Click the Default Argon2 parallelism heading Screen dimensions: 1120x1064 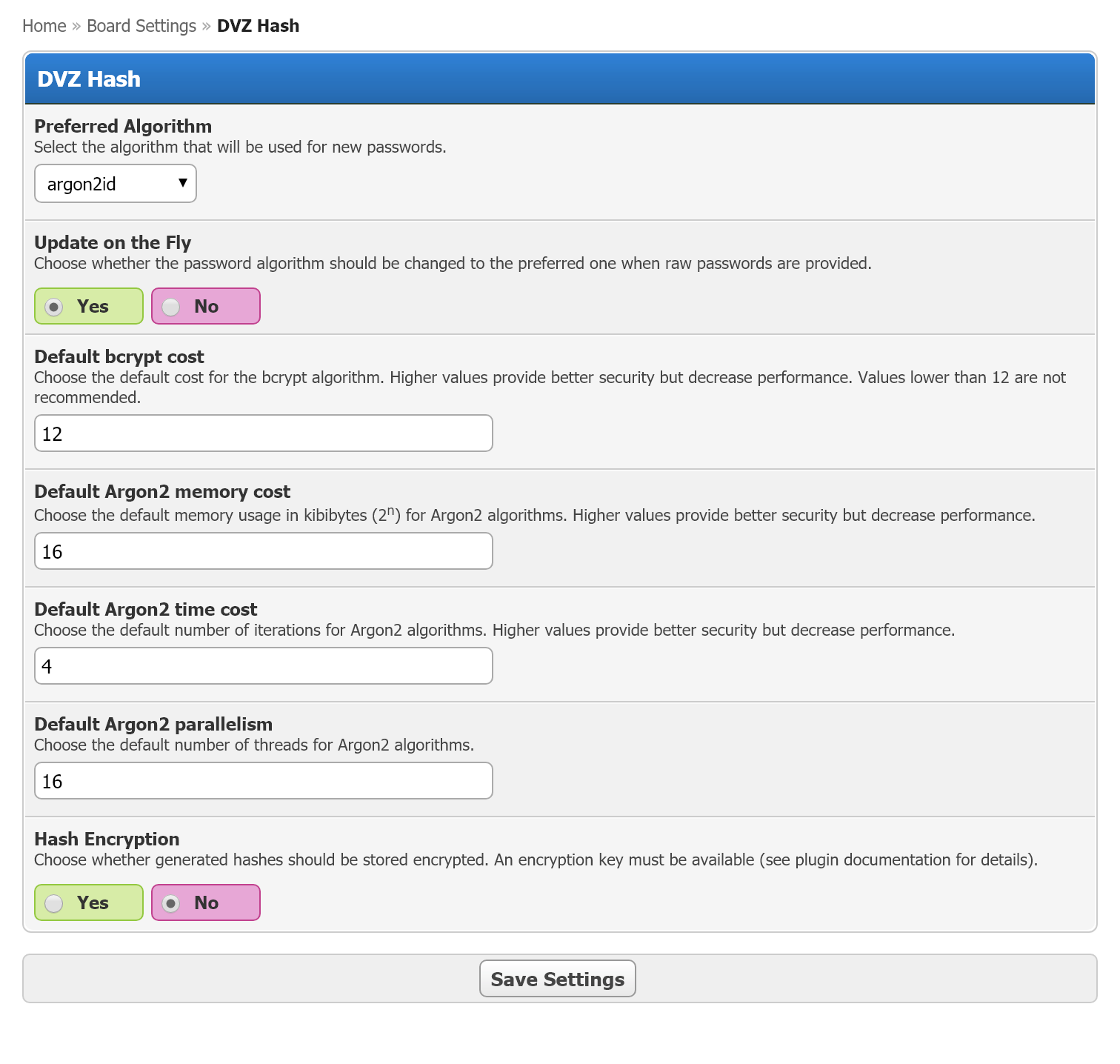click(x=153, y=724)
